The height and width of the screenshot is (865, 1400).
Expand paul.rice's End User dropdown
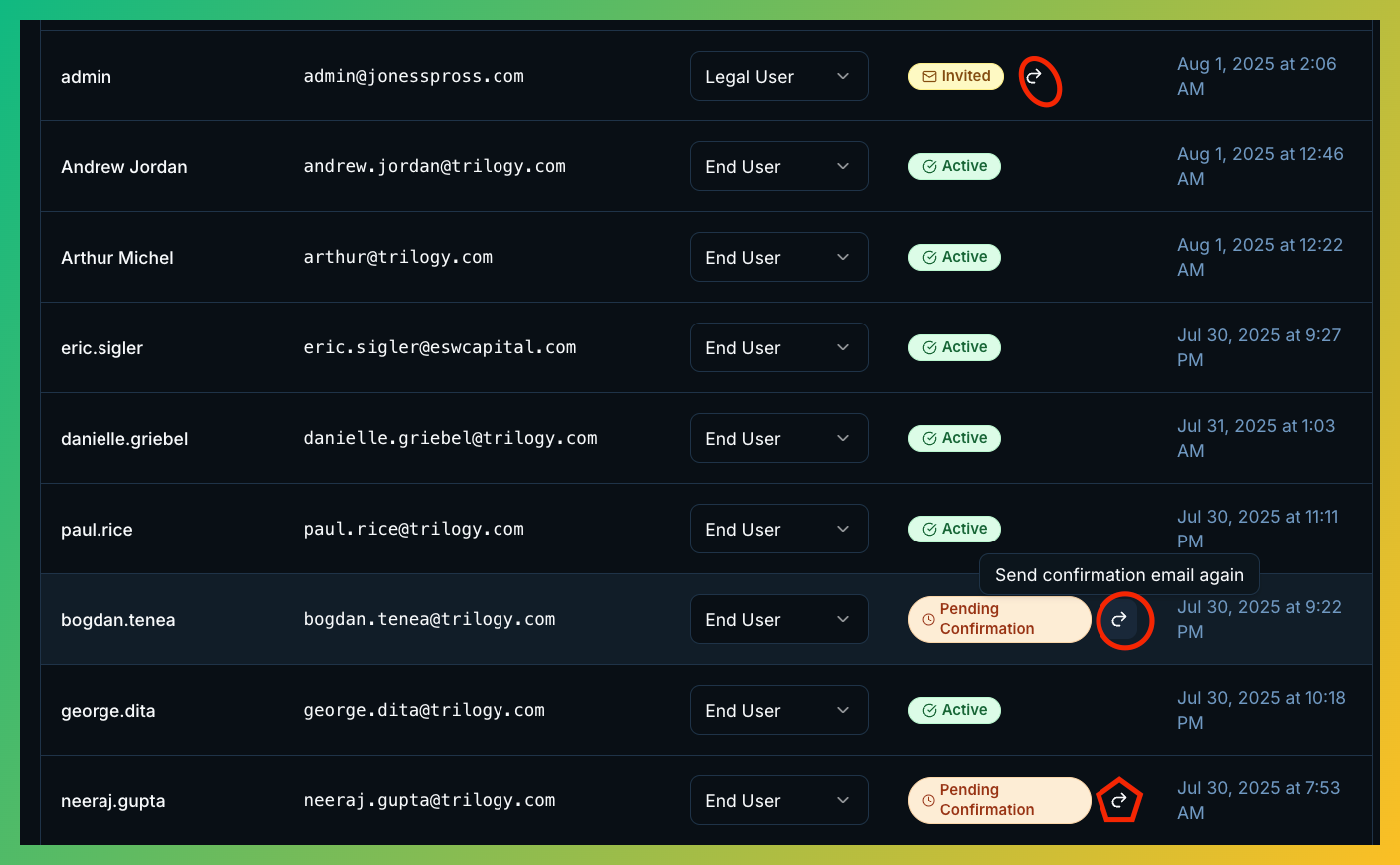tap(778, 530)
